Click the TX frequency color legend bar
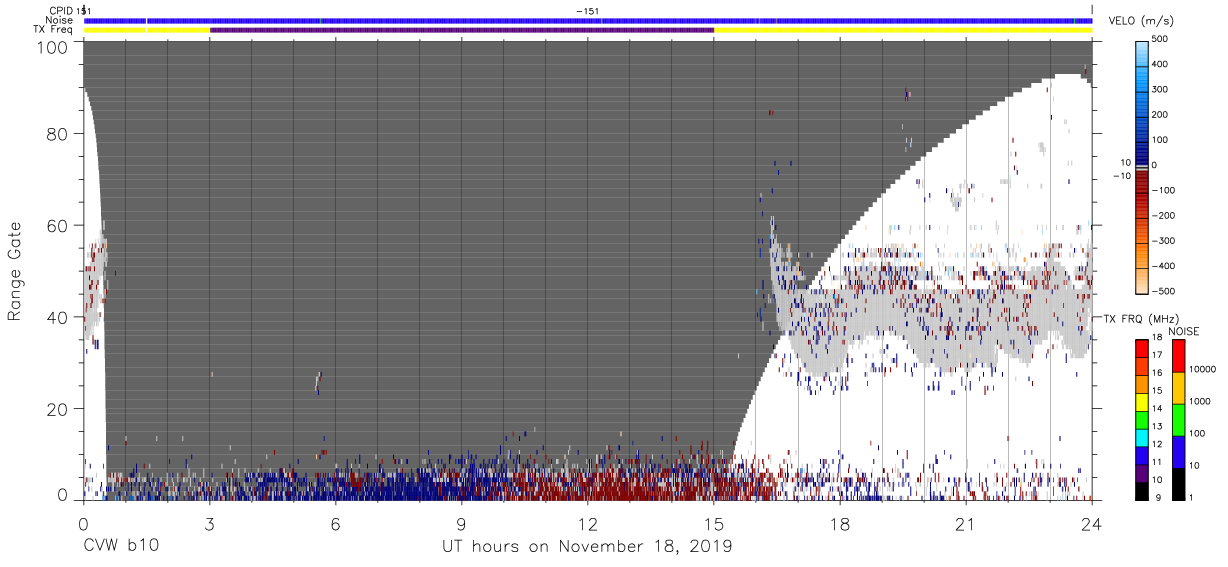 (x=1142, y=419)
